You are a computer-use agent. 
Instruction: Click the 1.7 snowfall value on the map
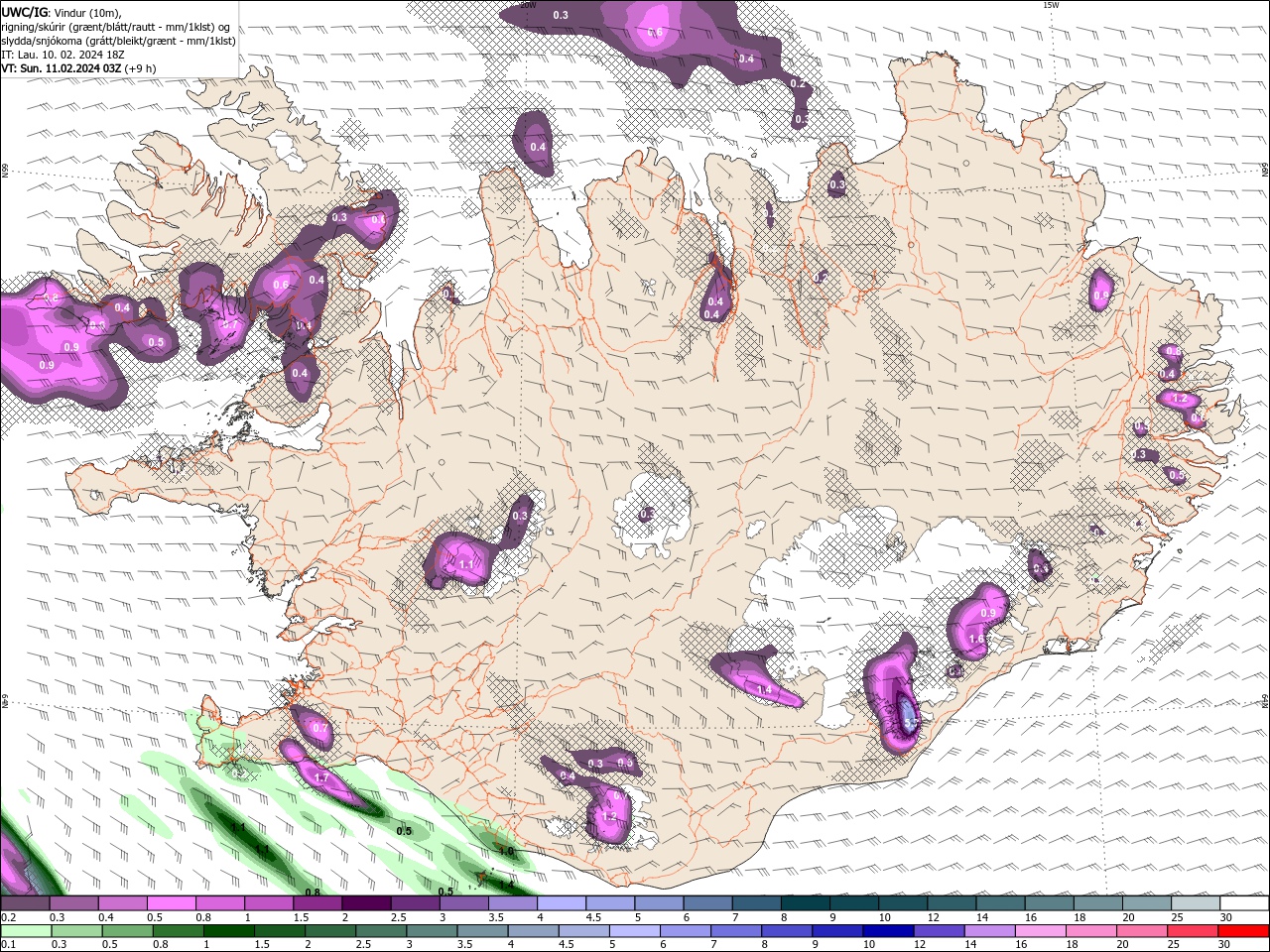321,778
